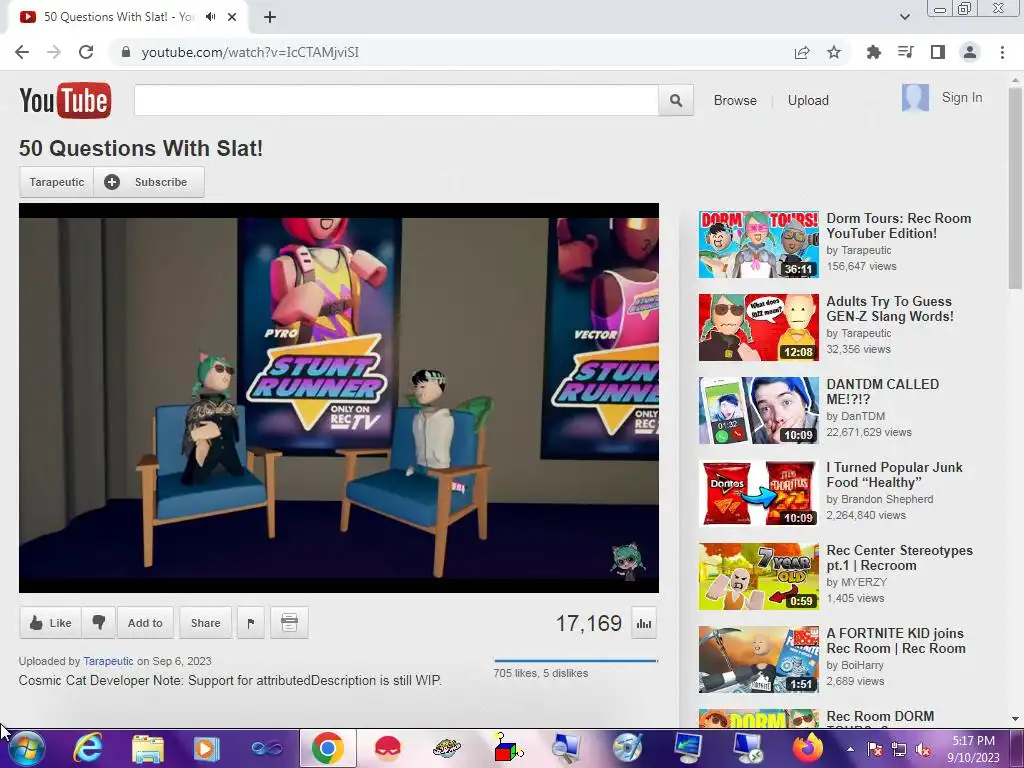Click the Chrome taskbar icon

click(x=328, y=748)
